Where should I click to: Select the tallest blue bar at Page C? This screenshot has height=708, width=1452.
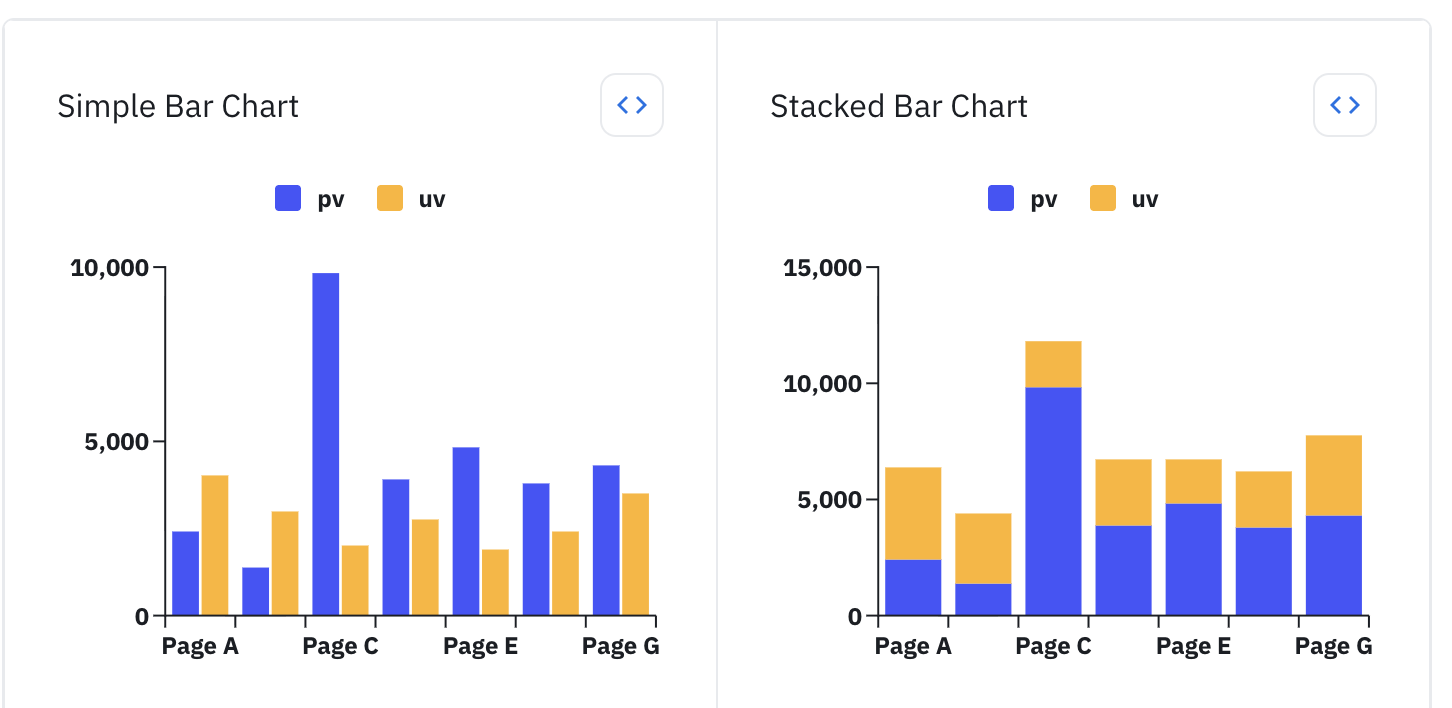click(326, 440)
